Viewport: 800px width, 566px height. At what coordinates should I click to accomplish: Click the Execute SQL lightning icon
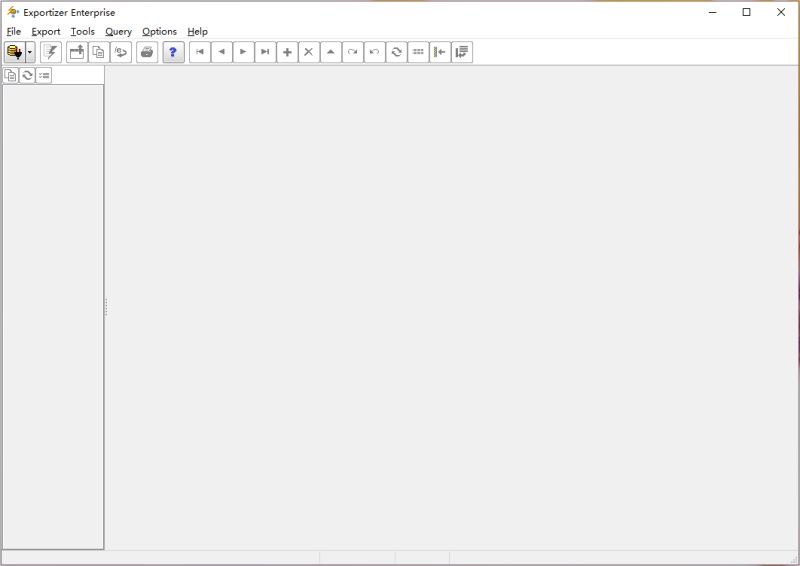pos(51,52)
